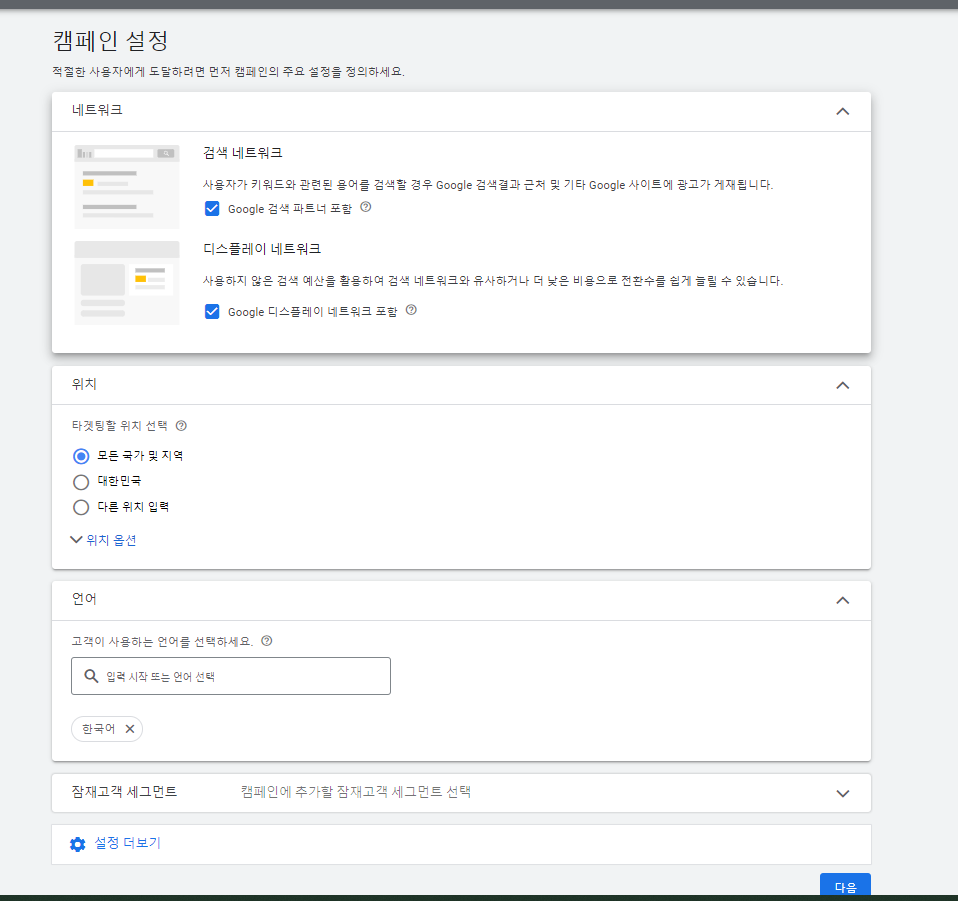Viewport: 958px width, 901px height.
Task: Click the help icon next to 고객이 사용하는 언어 선택
Action: tap(266, 643)
